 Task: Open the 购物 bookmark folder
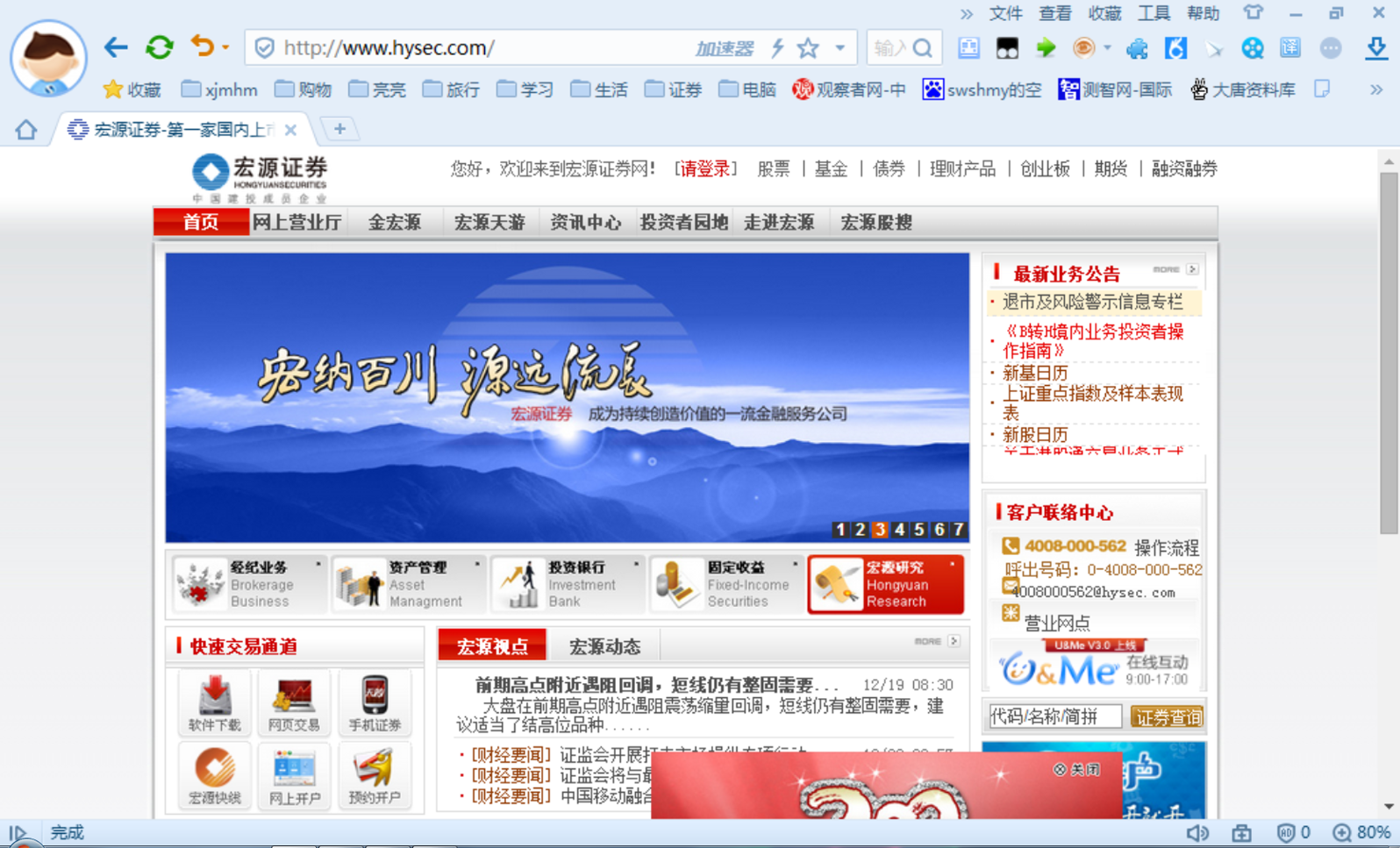[x=304, y=89]
